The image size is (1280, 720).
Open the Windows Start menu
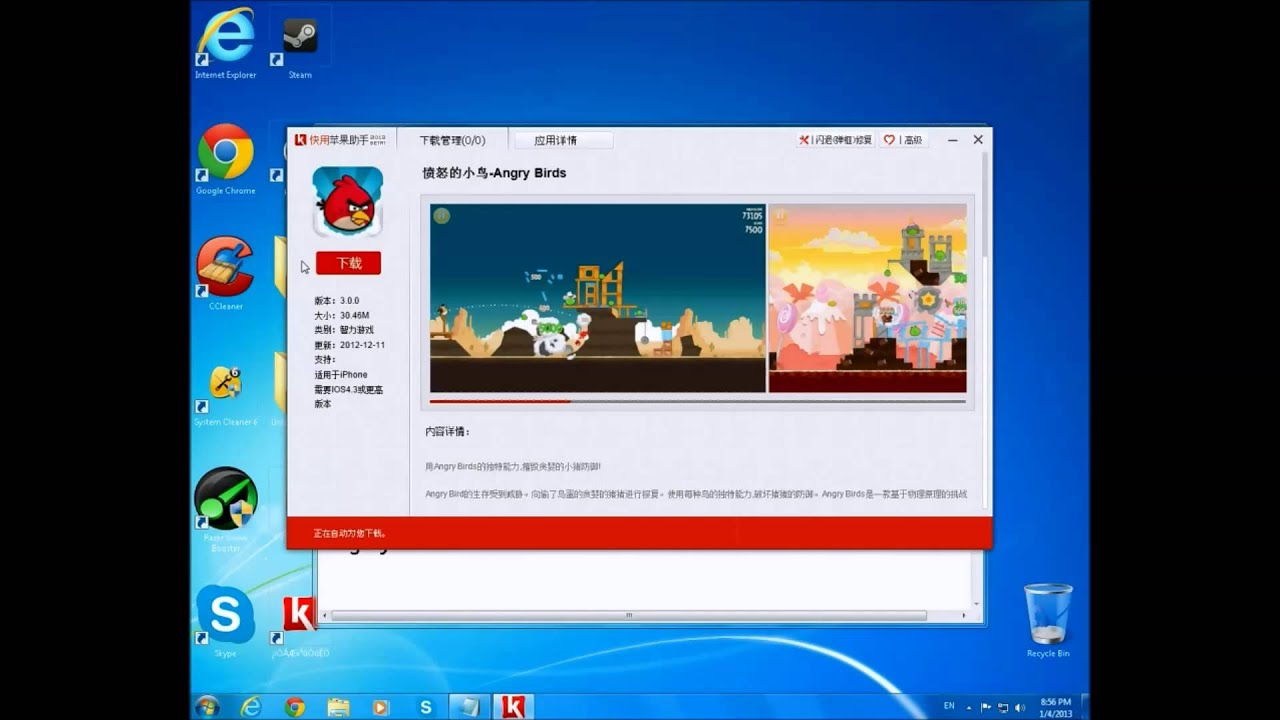[207, 707]
